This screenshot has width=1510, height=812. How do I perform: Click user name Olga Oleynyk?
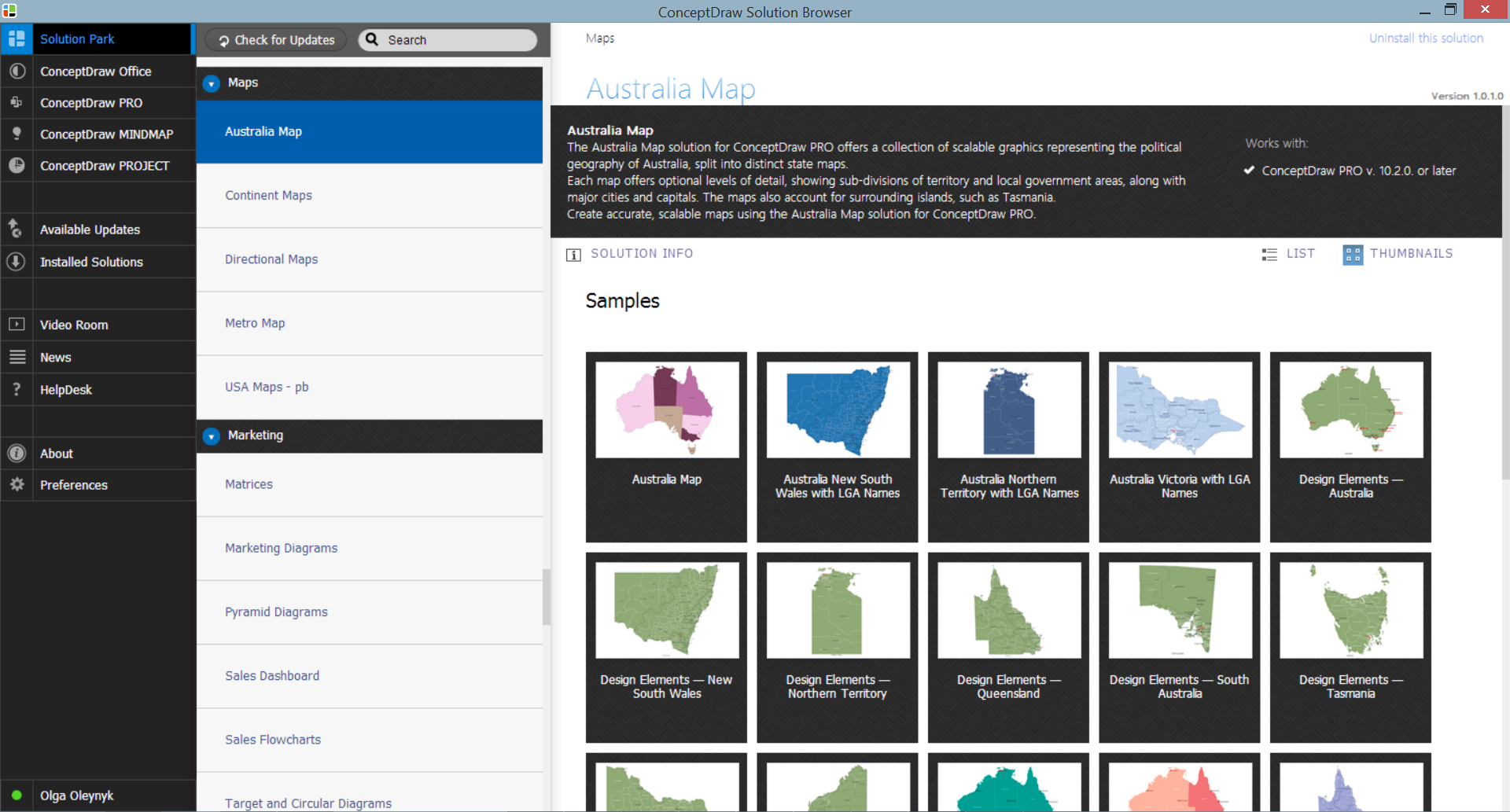click(x=77, y=795)
